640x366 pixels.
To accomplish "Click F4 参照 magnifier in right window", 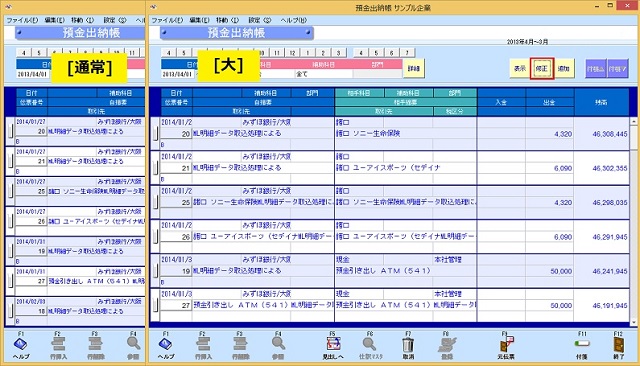I will point(278,344).
